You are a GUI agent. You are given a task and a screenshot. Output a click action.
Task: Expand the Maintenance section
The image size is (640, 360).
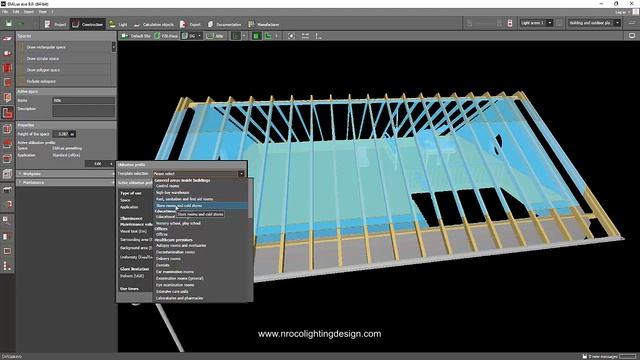point(66,182)
